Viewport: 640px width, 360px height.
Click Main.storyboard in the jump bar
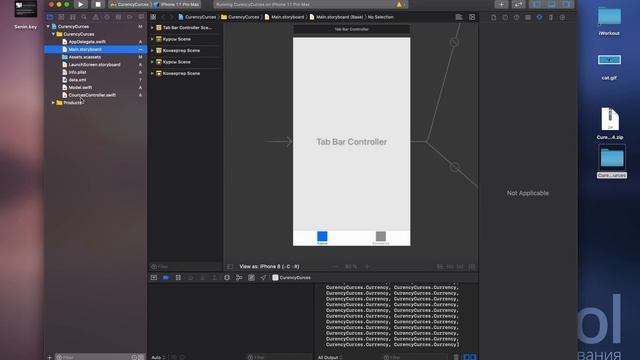284,17
